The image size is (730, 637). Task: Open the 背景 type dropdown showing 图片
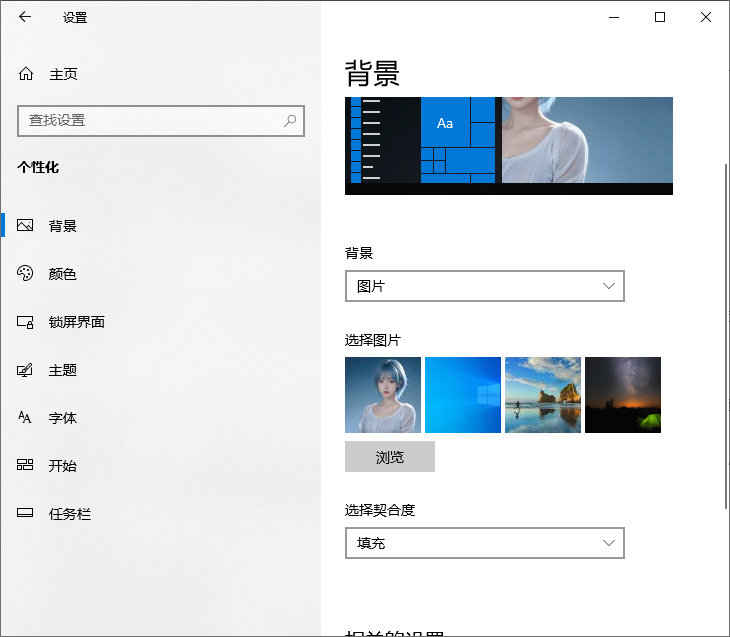485,286
